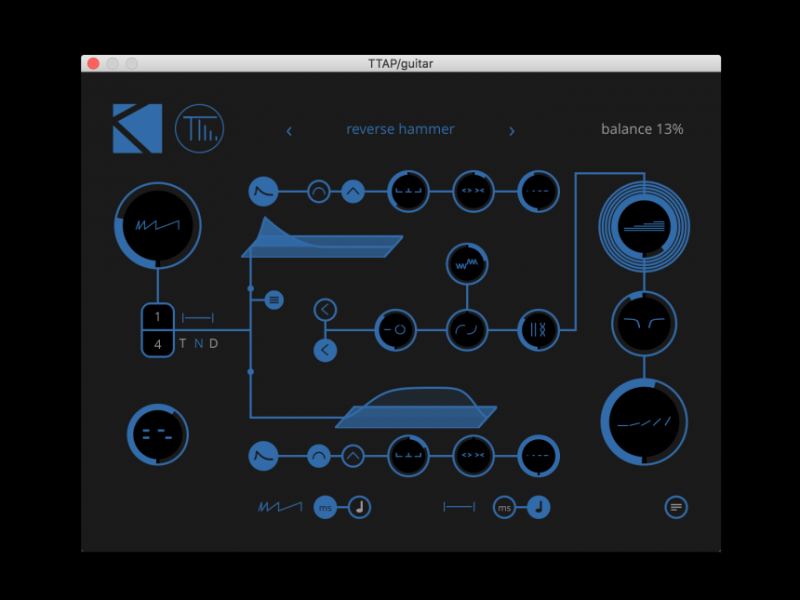Select the options icon at the bottom right
The height and width of the screenshot is (600, 800).
click(676, 507)
